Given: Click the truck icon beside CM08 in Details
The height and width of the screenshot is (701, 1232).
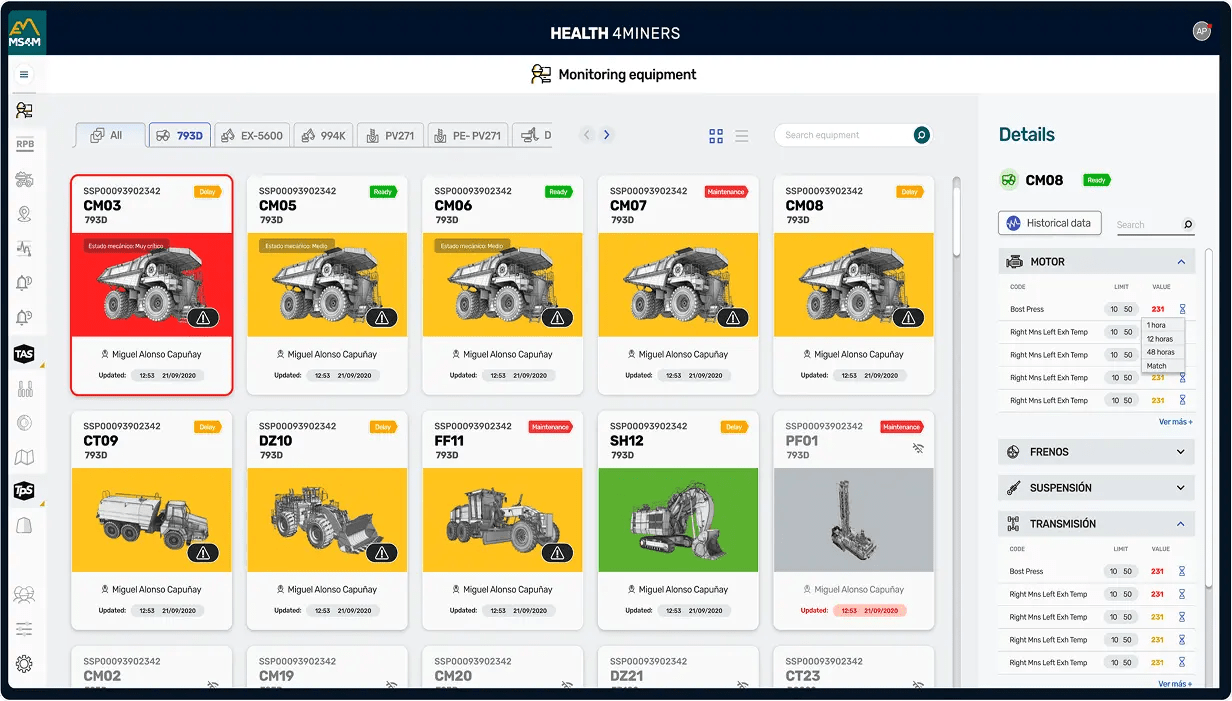Looking at the screenshot, I should tap(1009, 180).
